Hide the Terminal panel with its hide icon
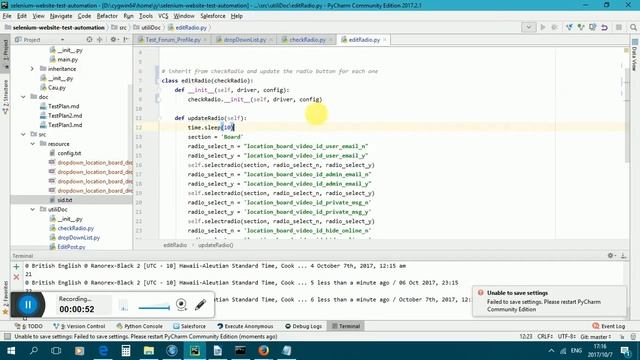The height and width of the screenshot is (360, 640). tap(623, 256)
